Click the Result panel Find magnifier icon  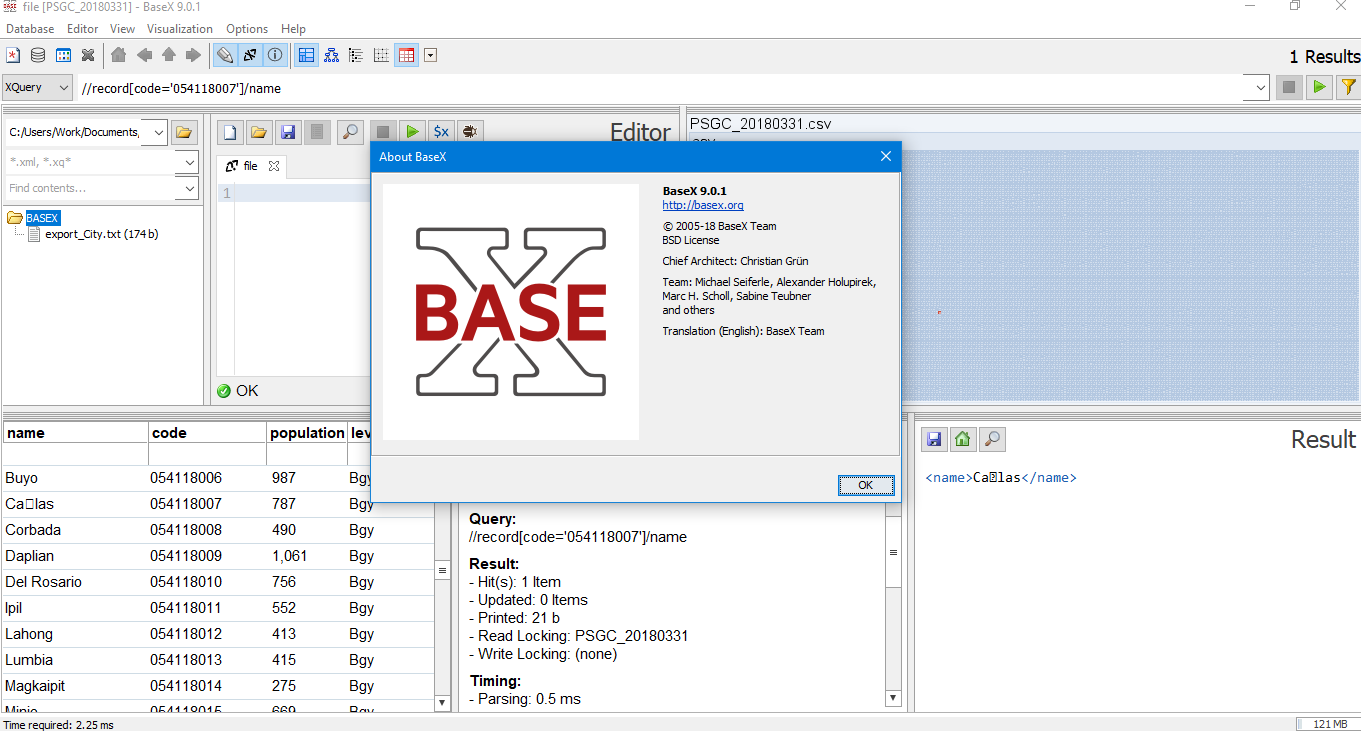click(992, 439)
